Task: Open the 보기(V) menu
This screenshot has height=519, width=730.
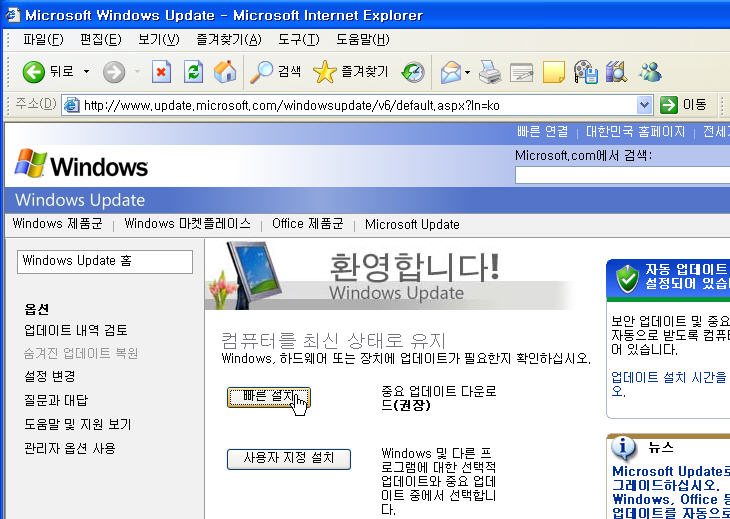Action: (x=158, y=40)
